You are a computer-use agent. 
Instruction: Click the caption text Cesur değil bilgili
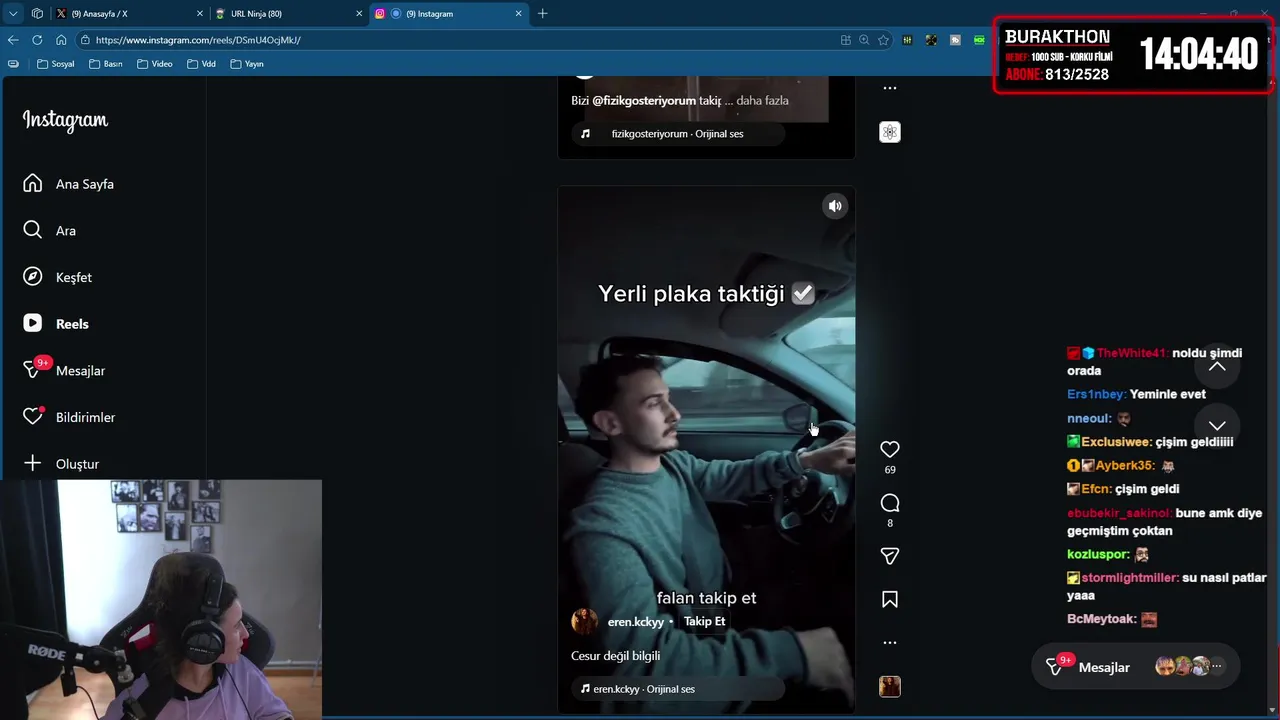615,656
